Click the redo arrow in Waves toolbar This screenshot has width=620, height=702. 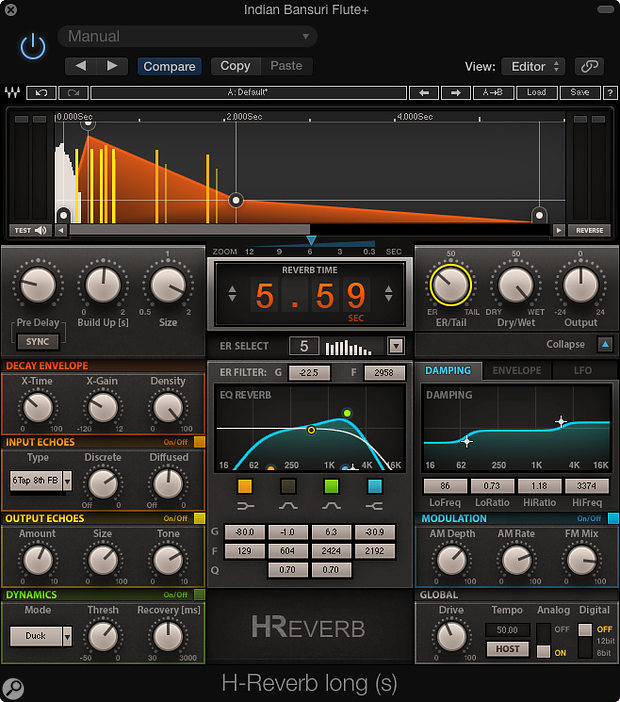(73, 93)
